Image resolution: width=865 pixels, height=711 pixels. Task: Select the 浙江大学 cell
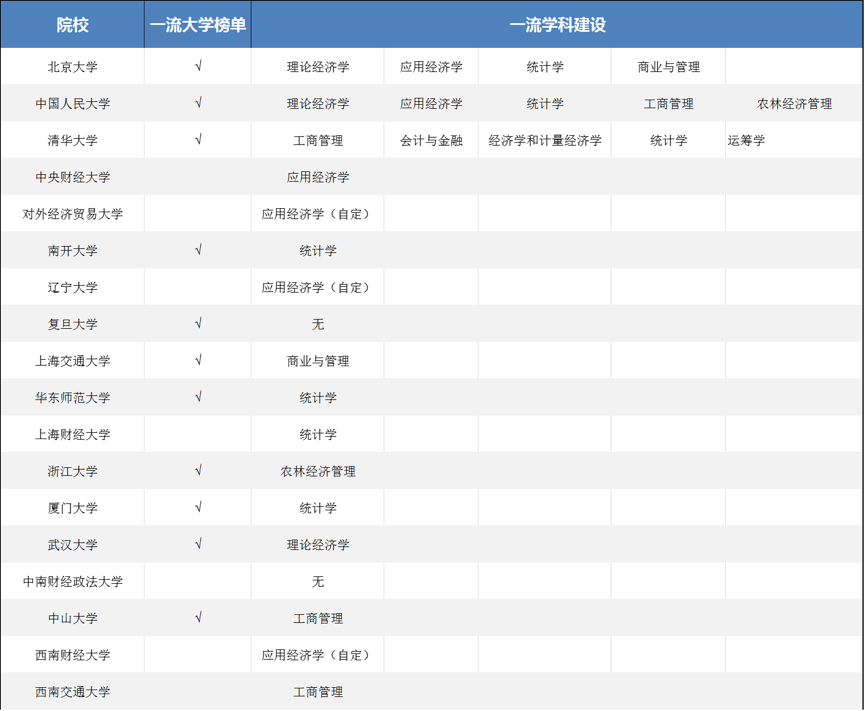[72, 471]
